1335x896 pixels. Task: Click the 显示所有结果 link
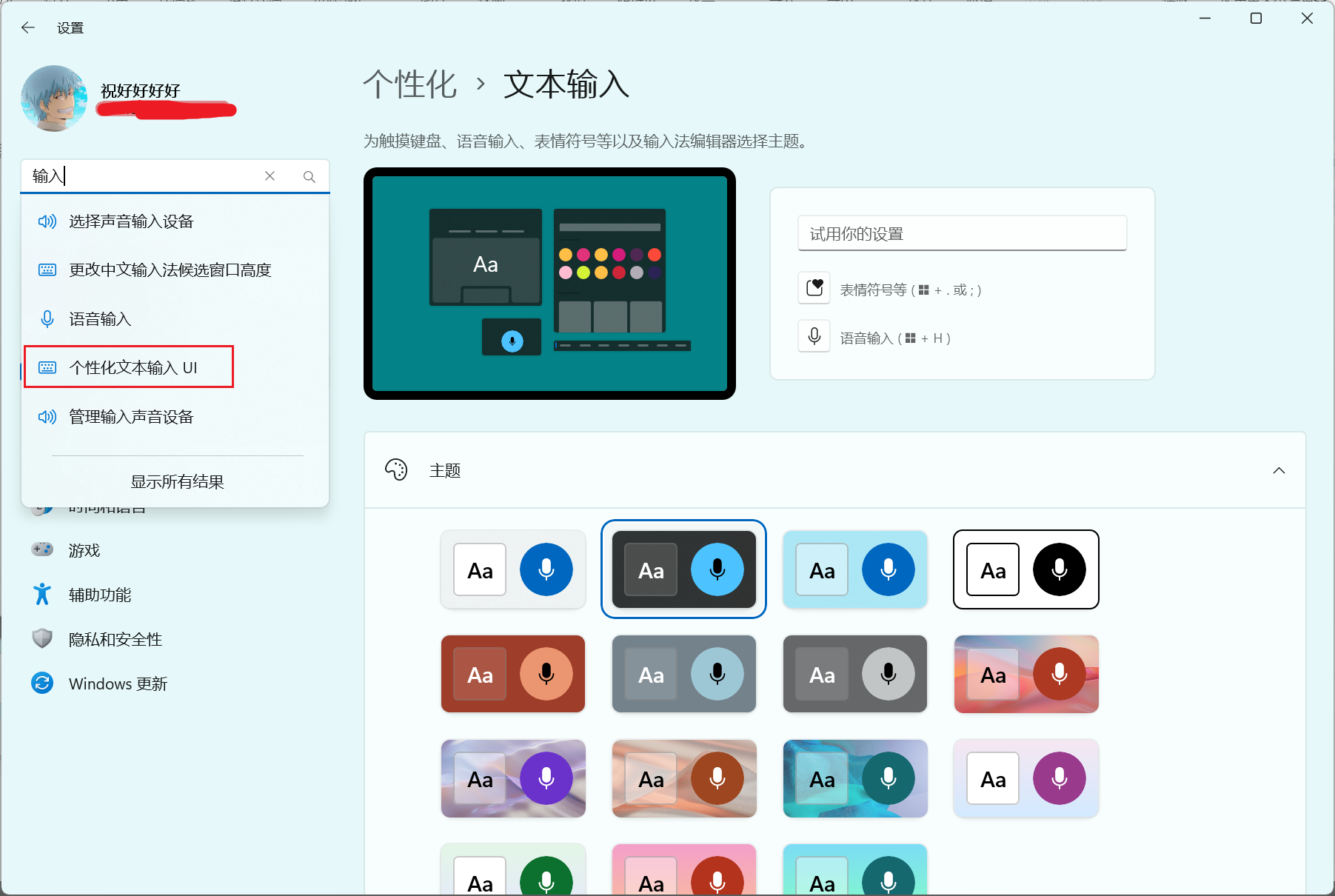tap(177, 481)
